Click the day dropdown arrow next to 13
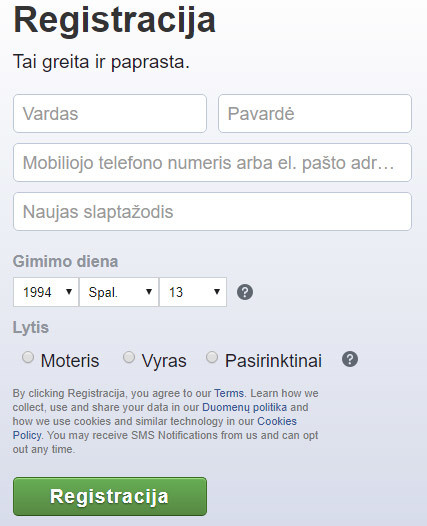This screenshot has width=427, height=526. [x=217, y=292]
